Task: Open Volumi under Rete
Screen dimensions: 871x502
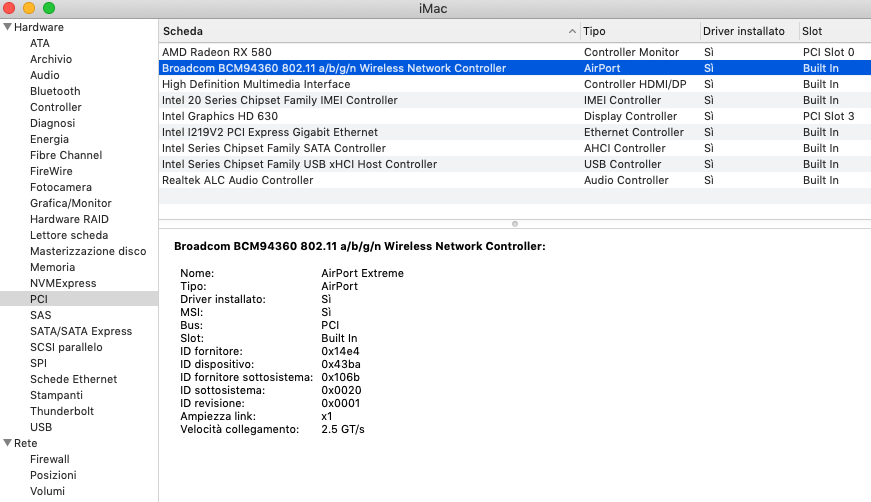Action: pyautogui.click(x=47, y=491)
